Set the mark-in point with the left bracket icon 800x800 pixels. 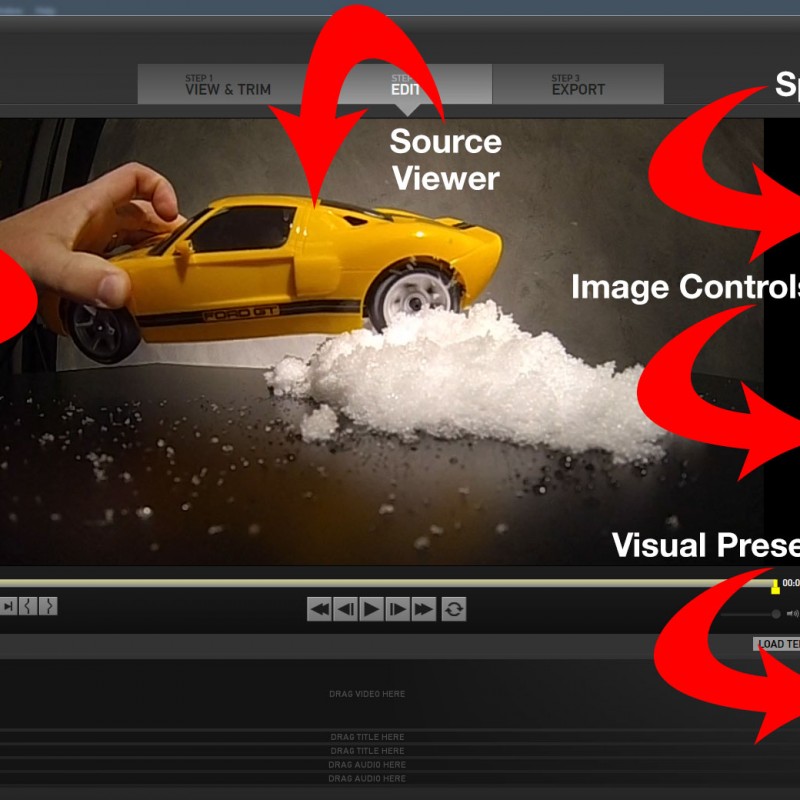click(28, 605)
